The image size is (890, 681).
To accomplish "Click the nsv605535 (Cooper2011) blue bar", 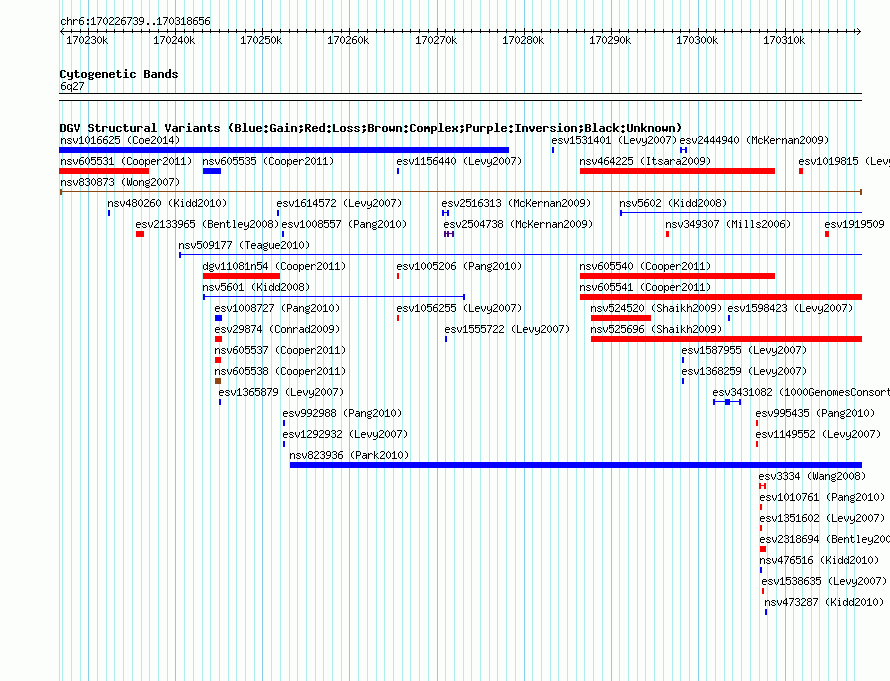I will tap(212, 171).
